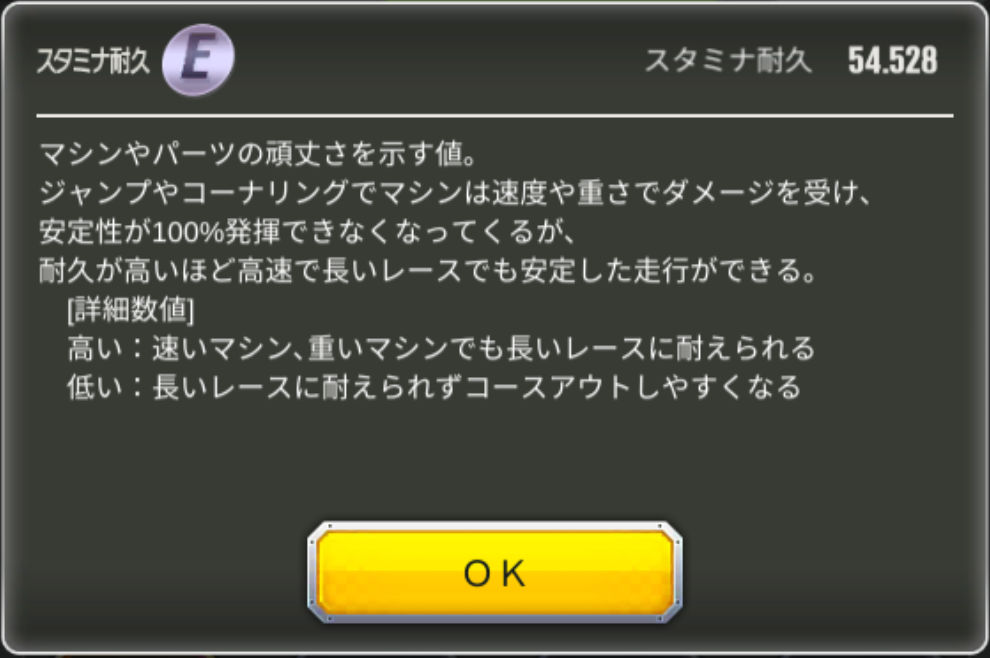The width and height of the screenshot is (990, 658).
Task: Click the yellow OK button
Action: point(494,572)
